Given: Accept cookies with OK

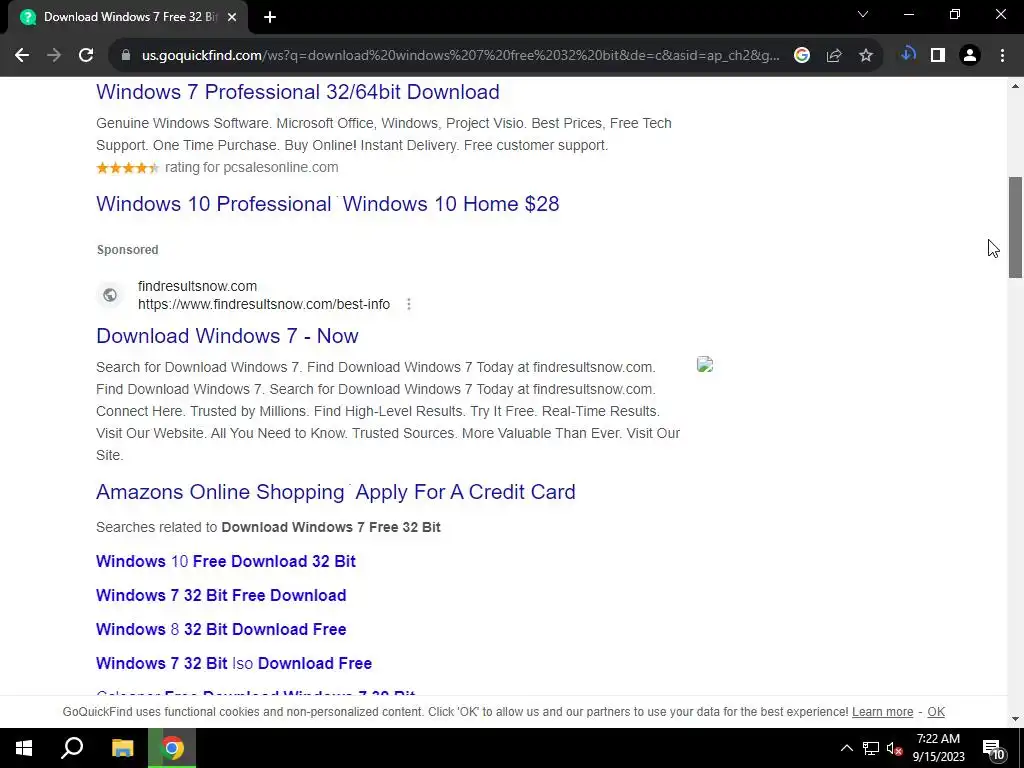Looking at the screenshot, I should [x=936, y=712].
